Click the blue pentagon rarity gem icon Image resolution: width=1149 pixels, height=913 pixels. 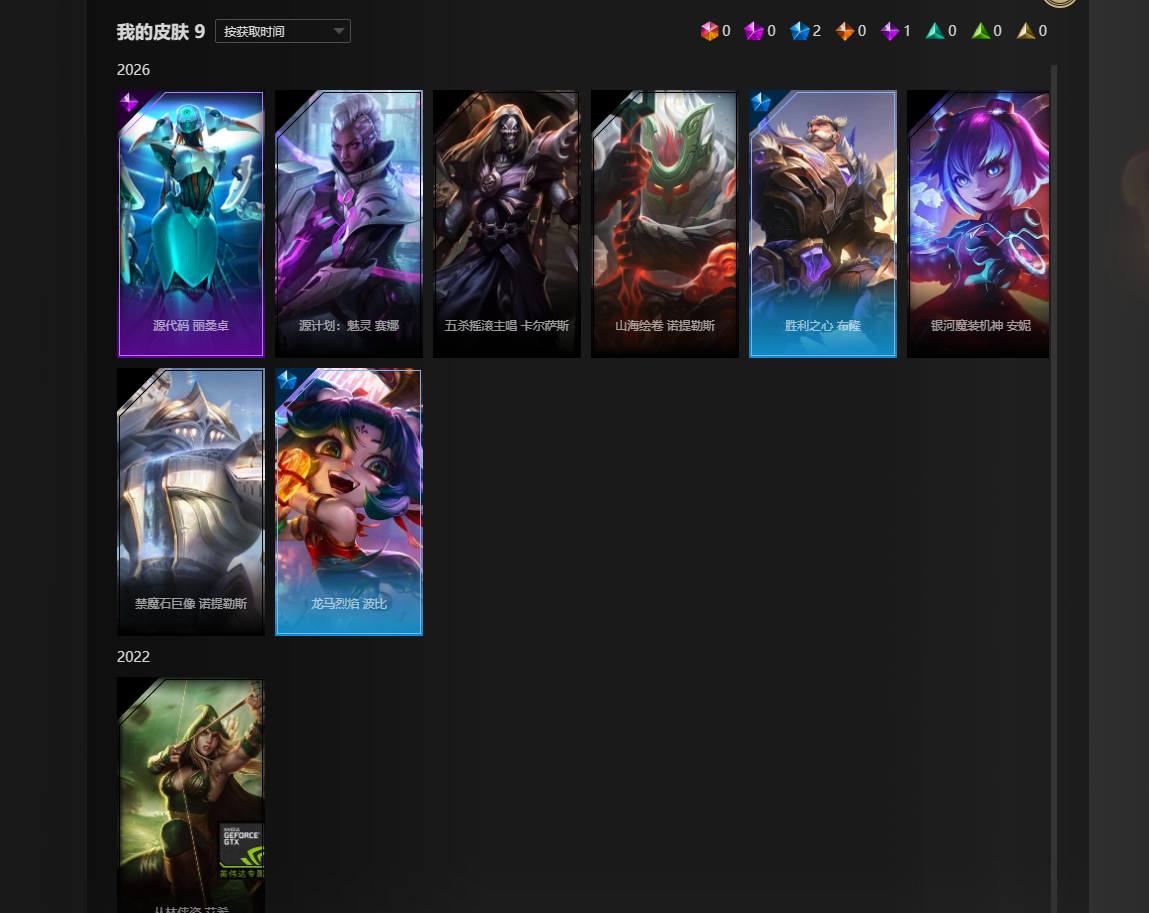(x=799, y=31)
